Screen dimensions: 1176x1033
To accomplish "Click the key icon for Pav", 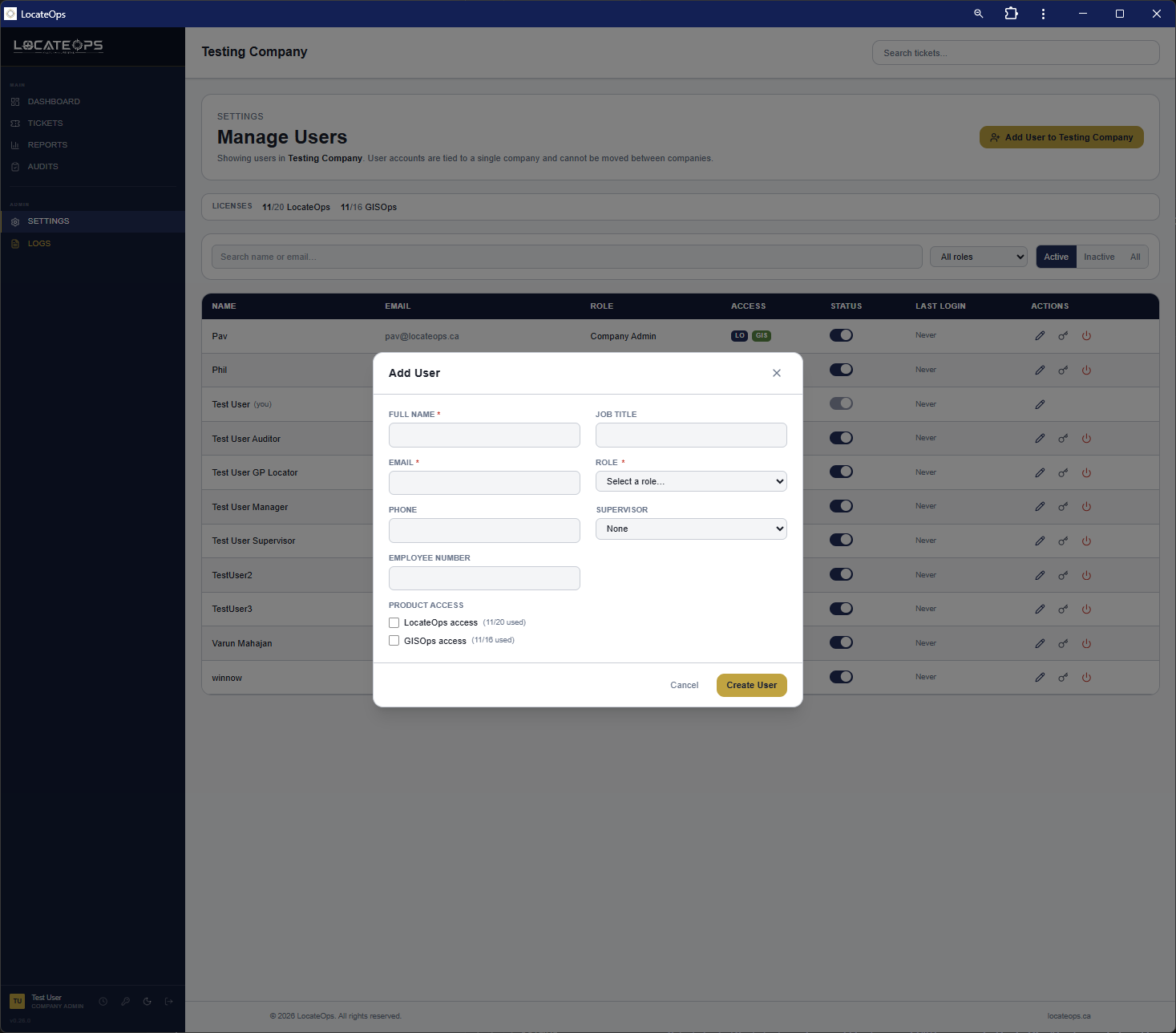I will (1063, 336).
